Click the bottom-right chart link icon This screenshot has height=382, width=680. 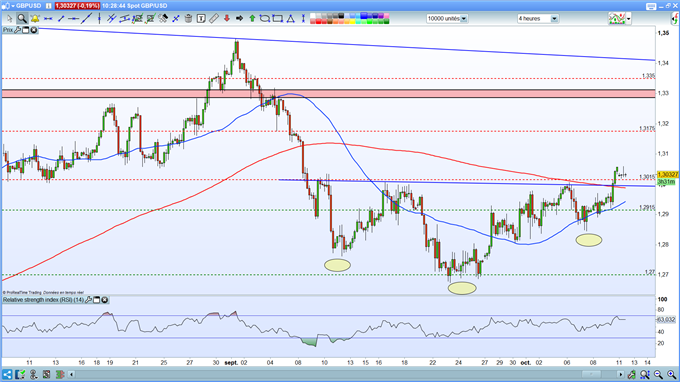pos(632,375)
